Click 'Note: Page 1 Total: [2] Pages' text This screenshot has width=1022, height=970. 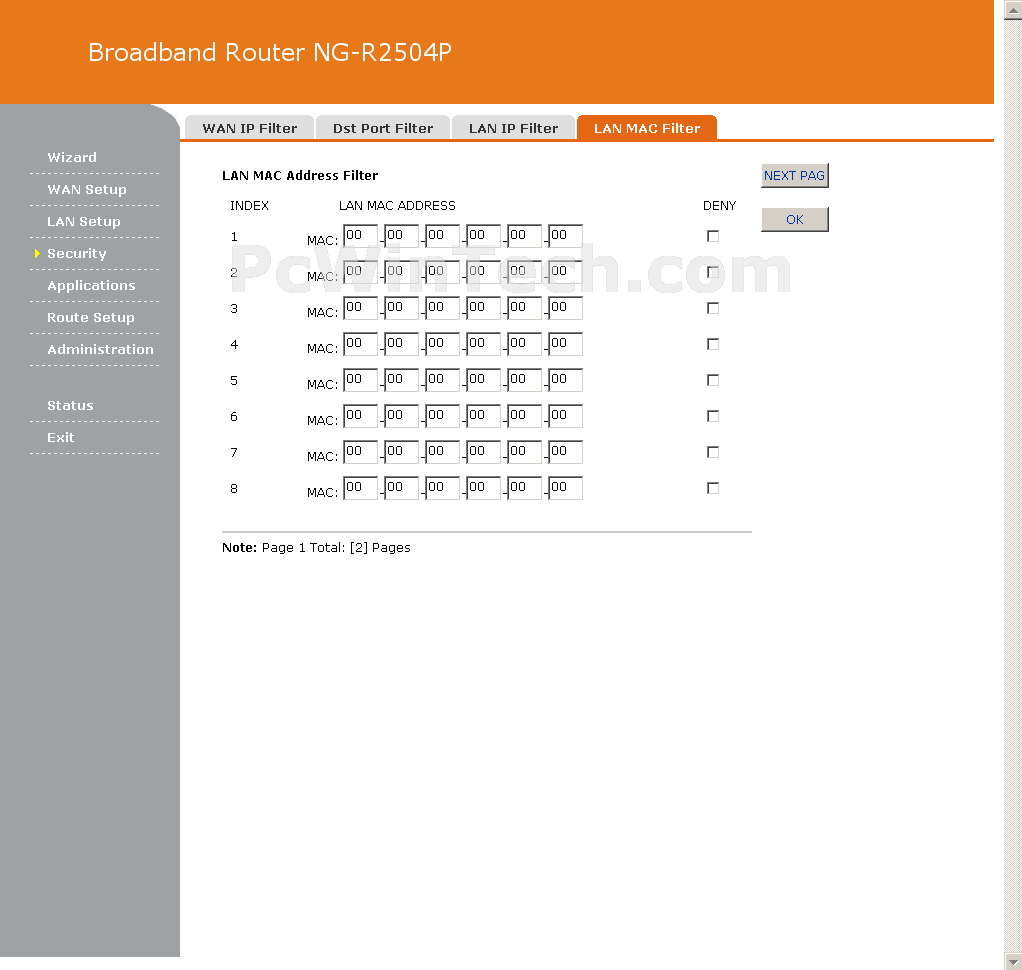point(316,548)
